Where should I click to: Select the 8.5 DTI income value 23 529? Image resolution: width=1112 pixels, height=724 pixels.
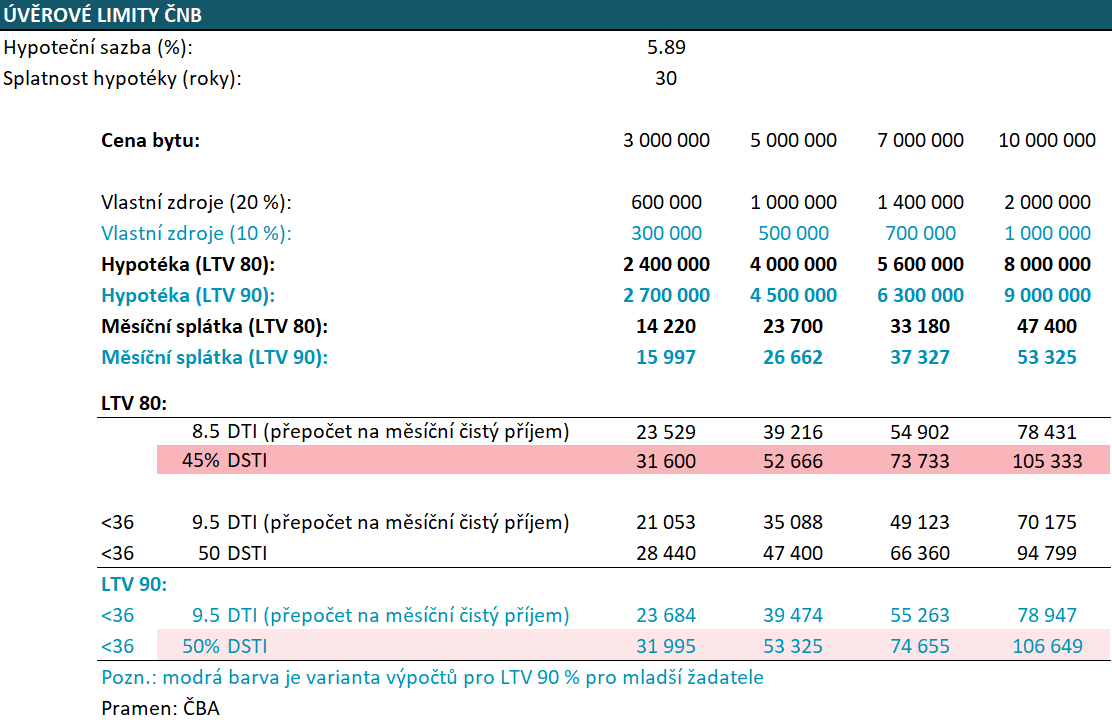click(x=666, y=432)
